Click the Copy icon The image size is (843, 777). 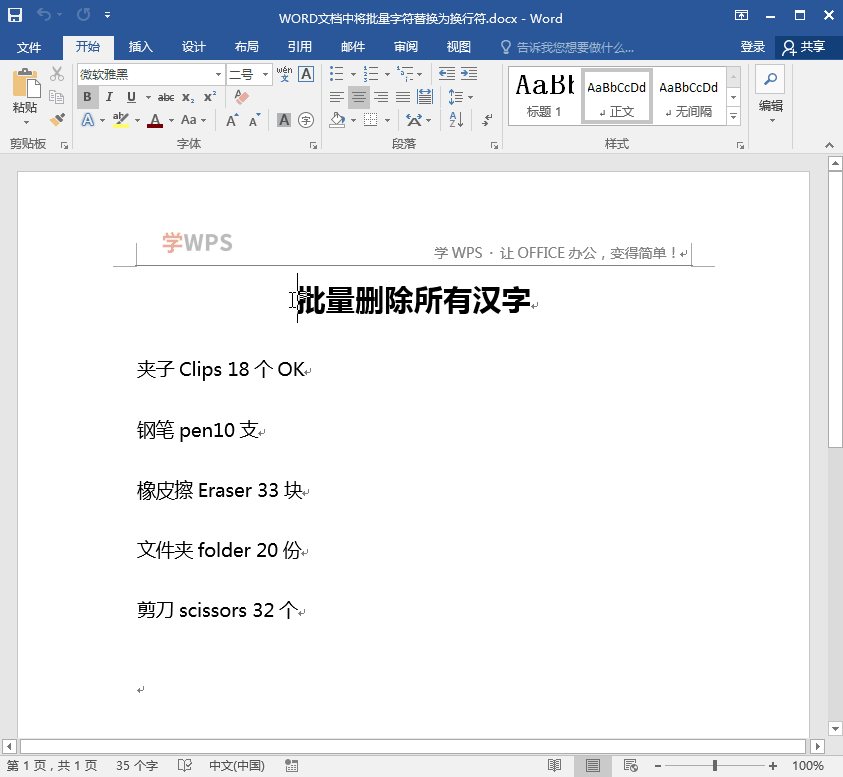point(56,97)
